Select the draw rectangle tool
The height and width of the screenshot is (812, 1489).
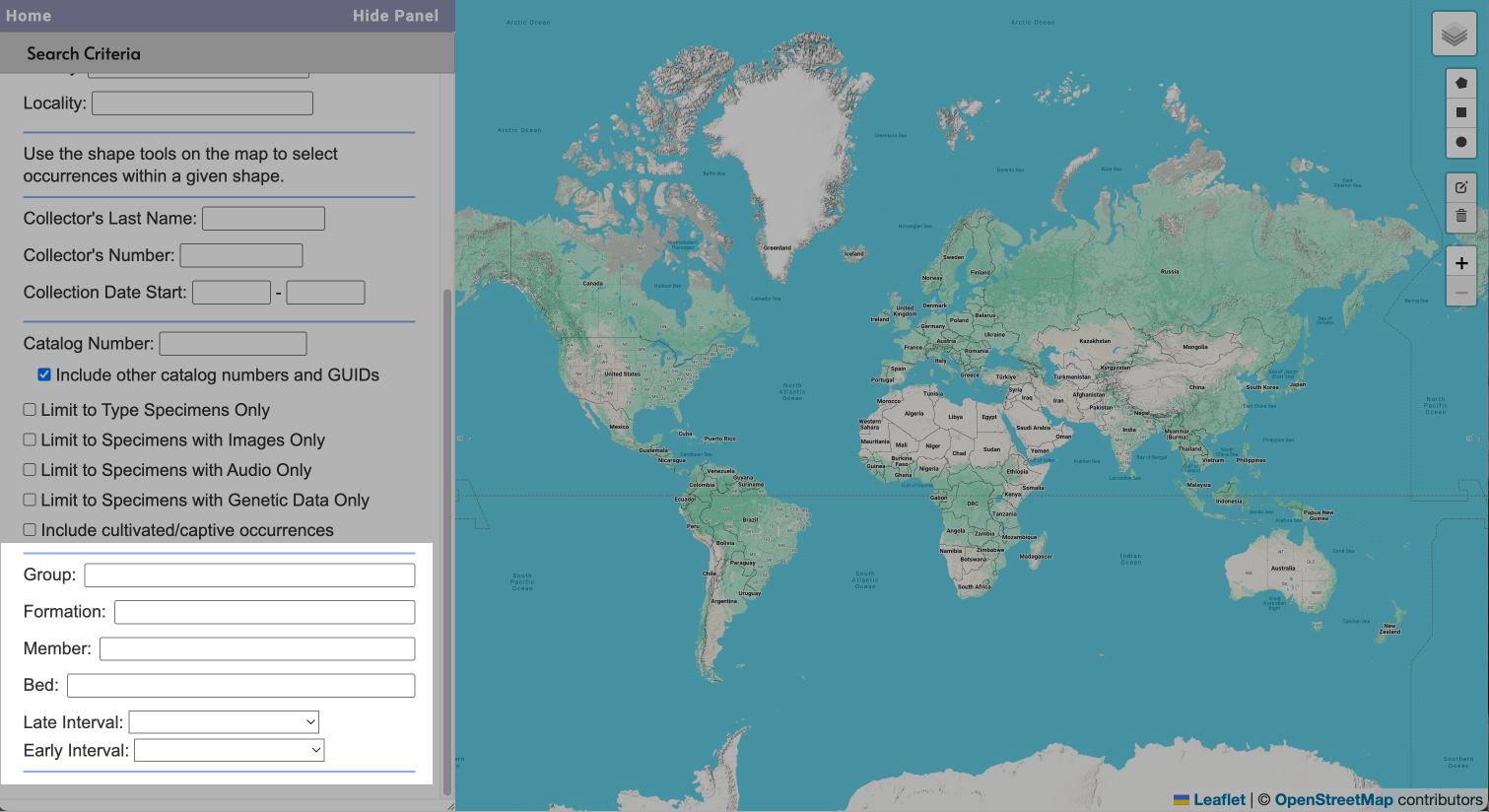coord(1460,112)
